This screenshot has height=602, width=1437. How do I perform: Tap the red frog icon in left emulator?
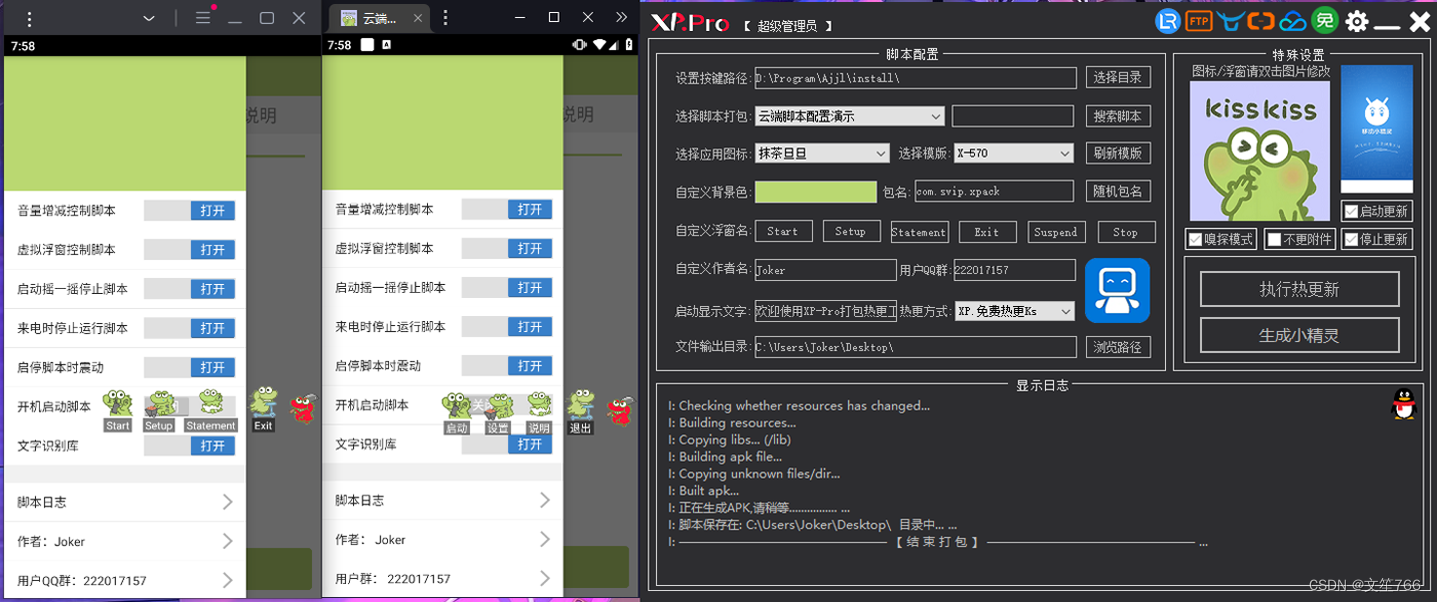point(303,408)
